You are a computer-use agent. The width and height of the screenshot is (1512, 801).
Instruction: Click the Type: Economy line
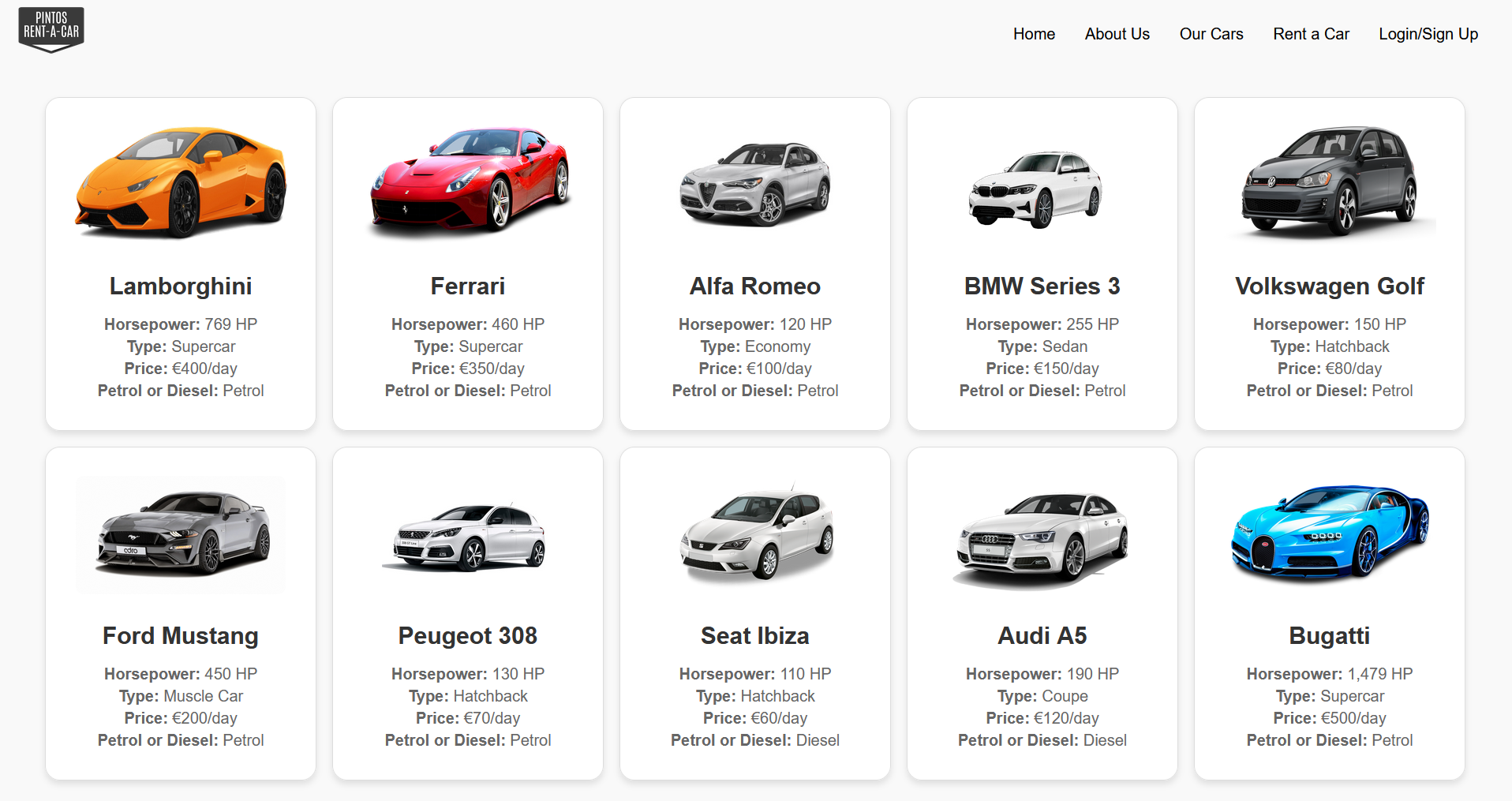pos(755,346)
